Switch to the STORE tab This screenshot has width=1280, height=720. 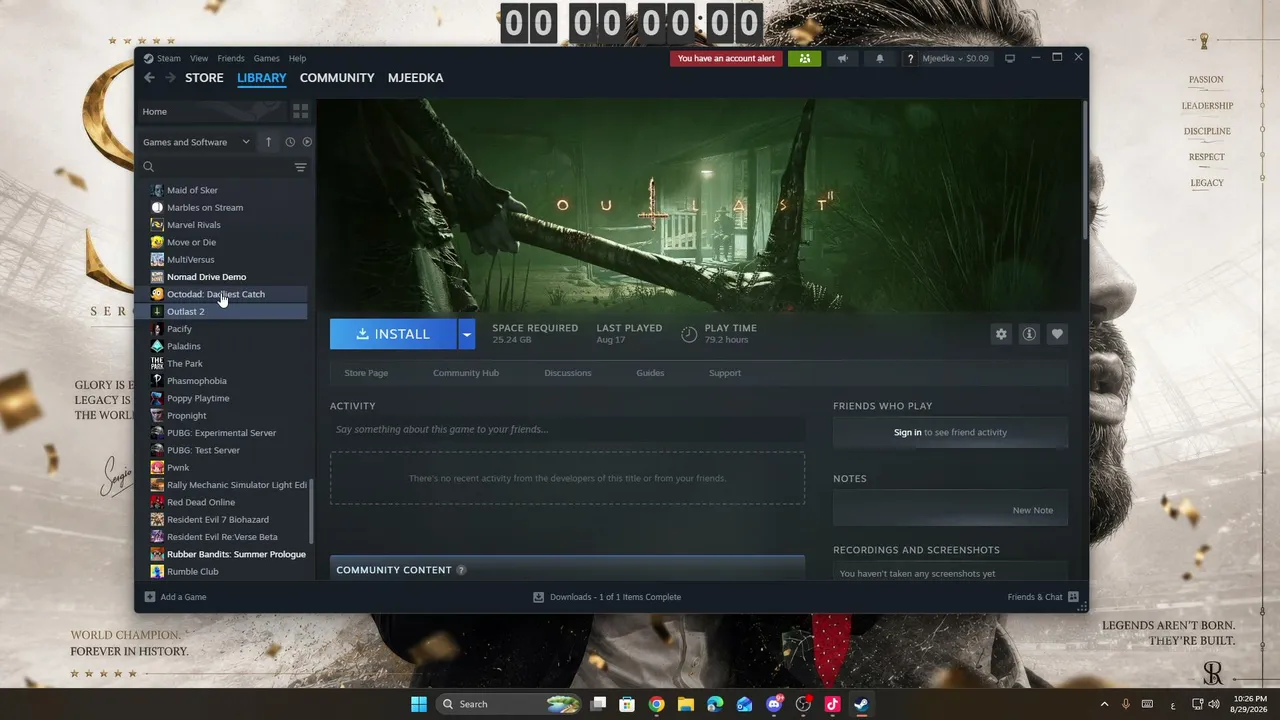[x=204, y=78]
